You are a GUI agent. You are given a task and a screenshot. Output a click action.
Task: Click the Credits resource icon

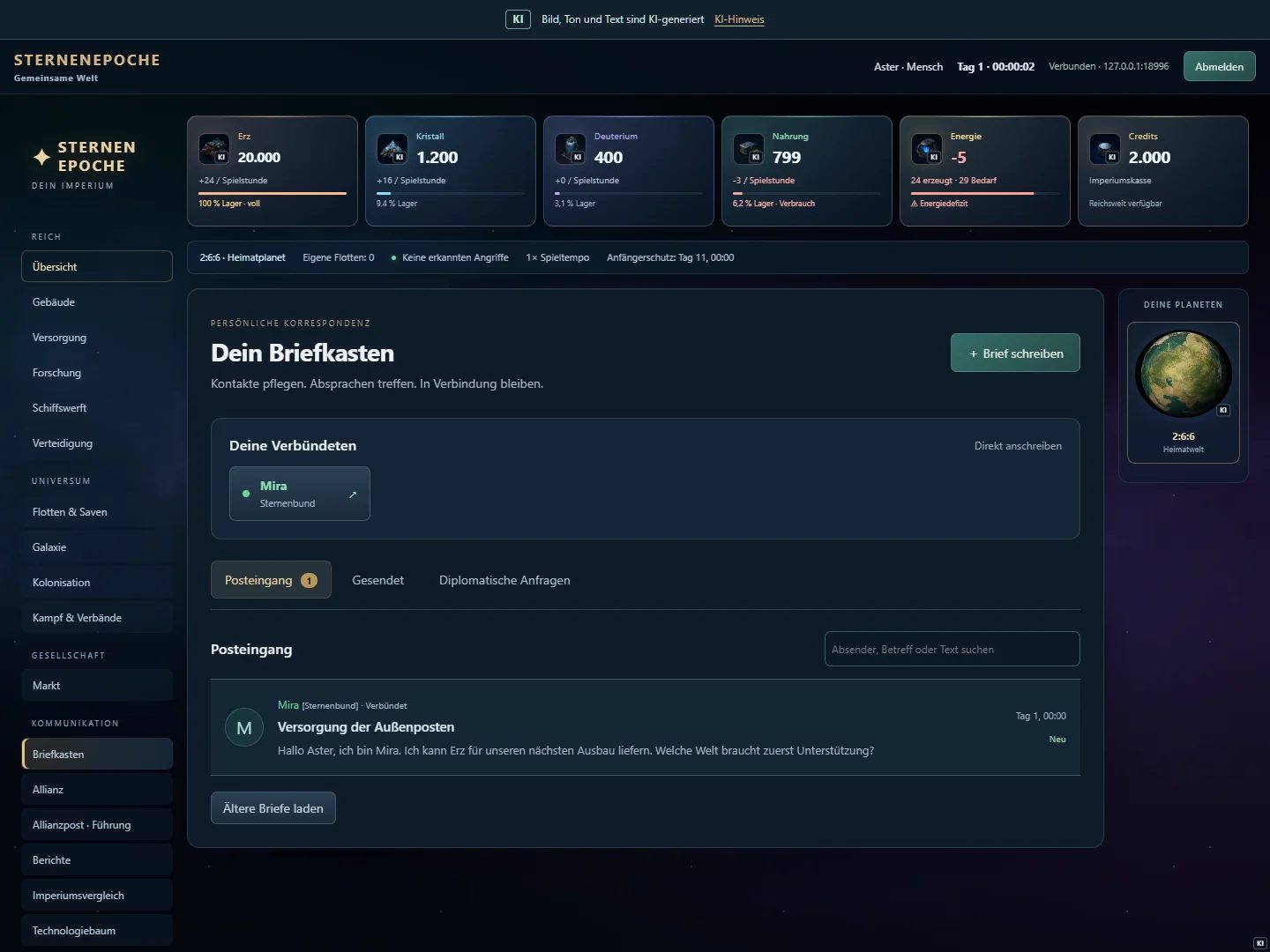point(1105,149)
